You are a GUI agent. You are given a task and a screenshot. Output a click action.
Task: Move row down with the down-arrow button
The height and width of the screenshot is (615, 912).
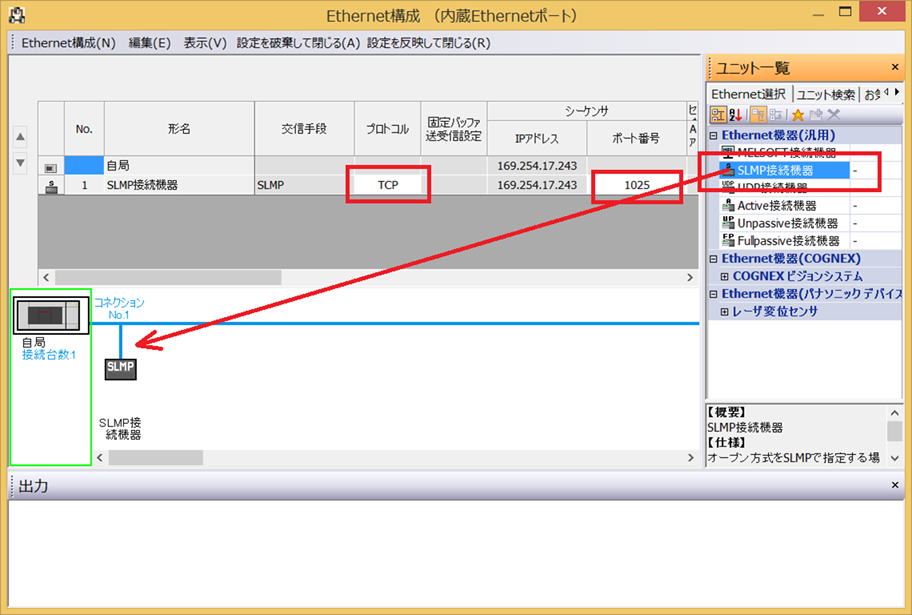click(20, 162)
